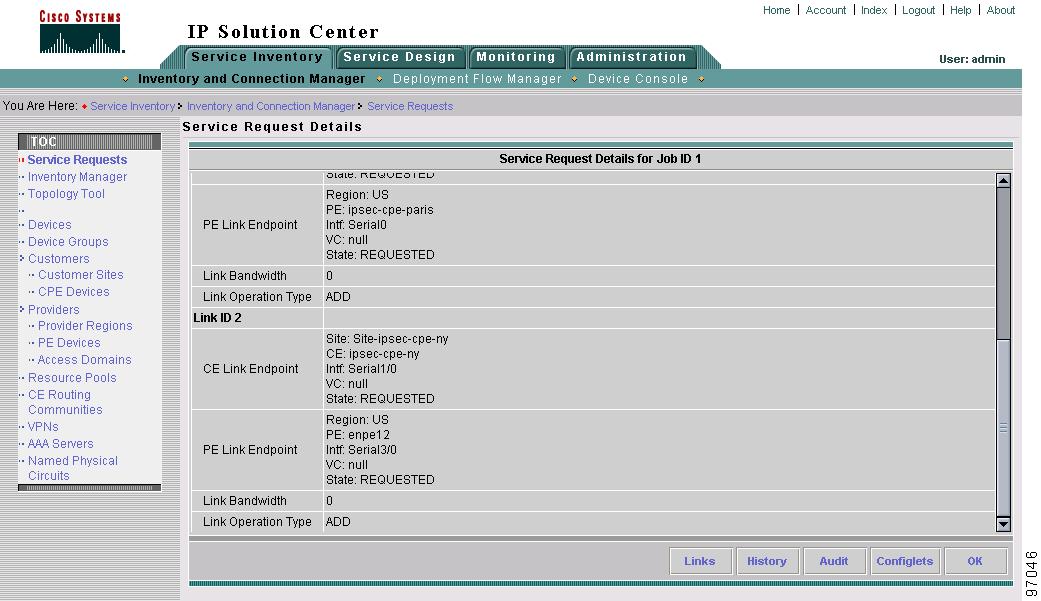Viewport: 1041px width, 601px height.
Task: Open Deployment Flow Manager submenu
Action: pyautogui.click(x=477, y=79)
